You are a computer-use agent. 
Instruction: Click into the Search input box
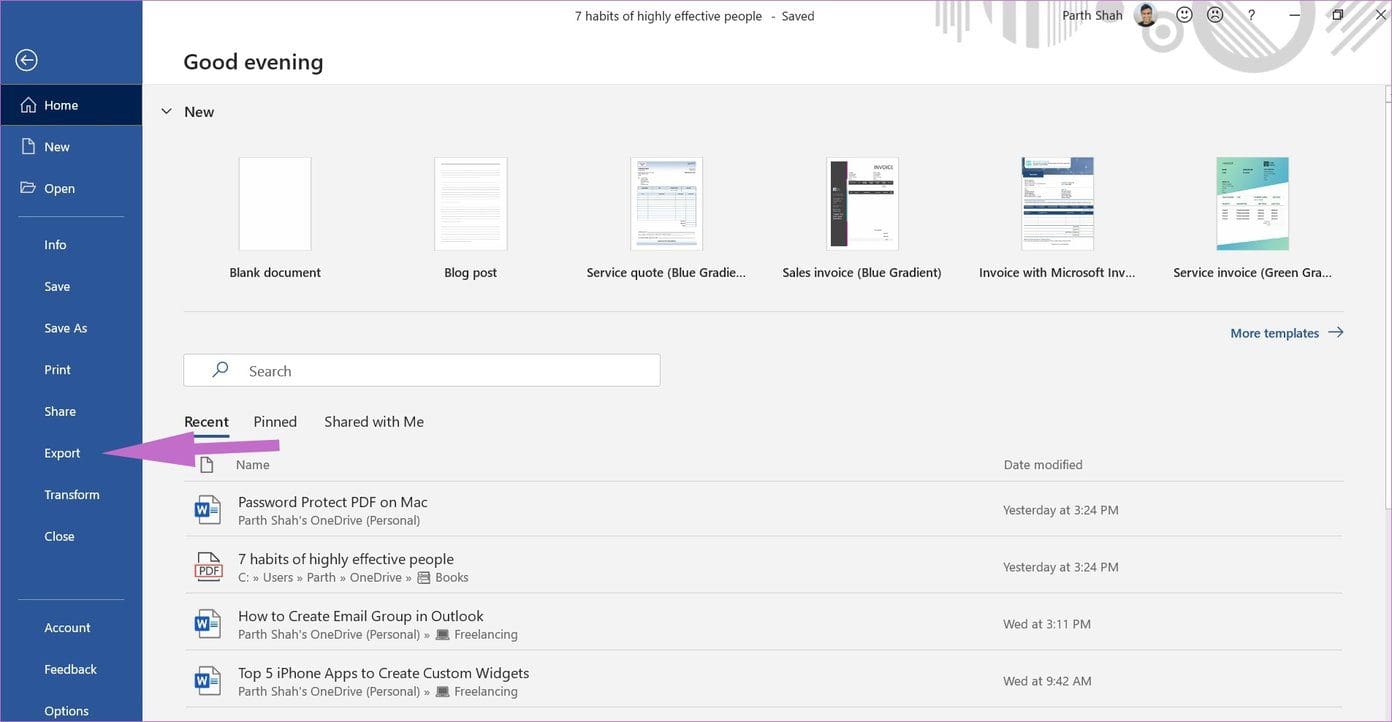click(422, 371)
